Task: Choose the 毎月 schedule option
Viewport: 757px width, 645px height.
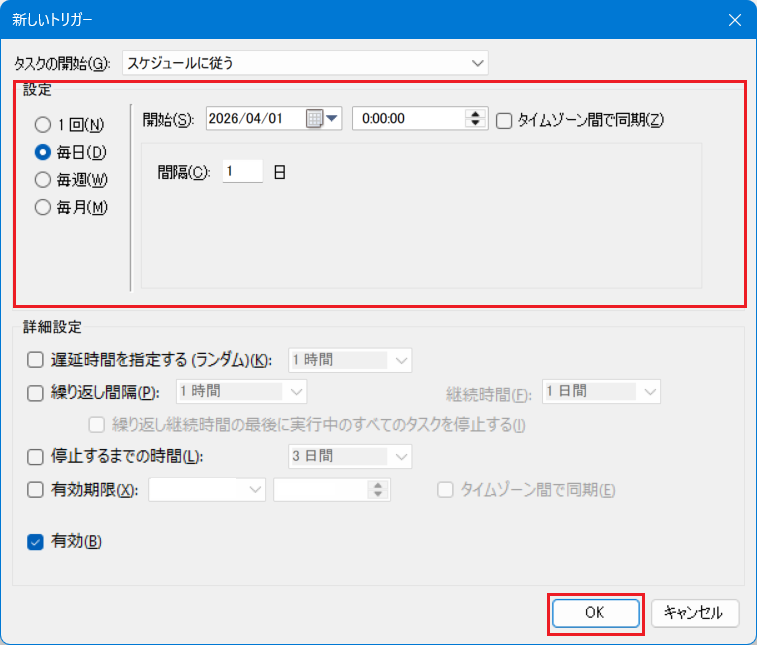Action: 42,208
